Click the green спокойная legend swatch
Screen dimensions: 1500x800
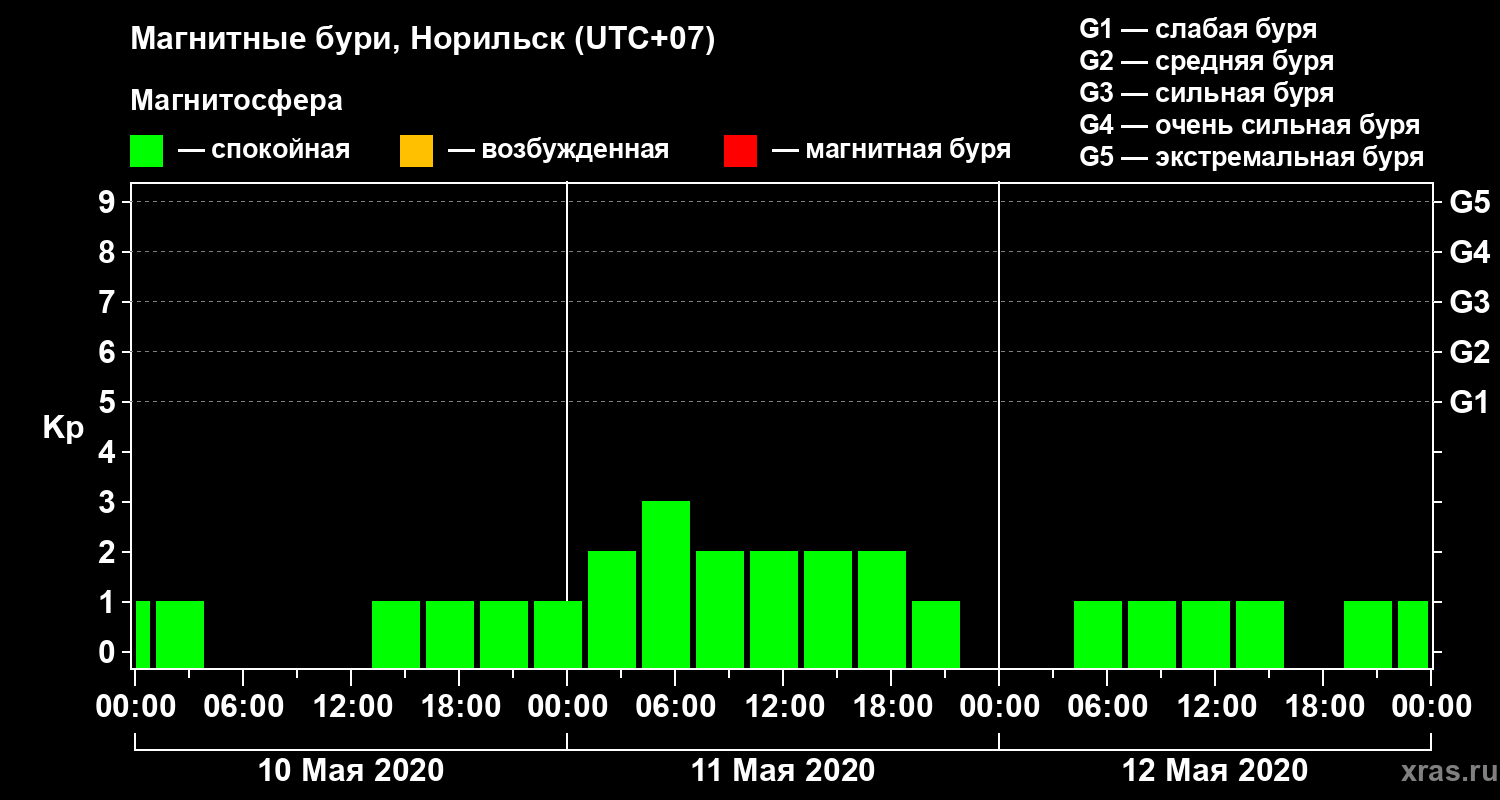(147, 151)
